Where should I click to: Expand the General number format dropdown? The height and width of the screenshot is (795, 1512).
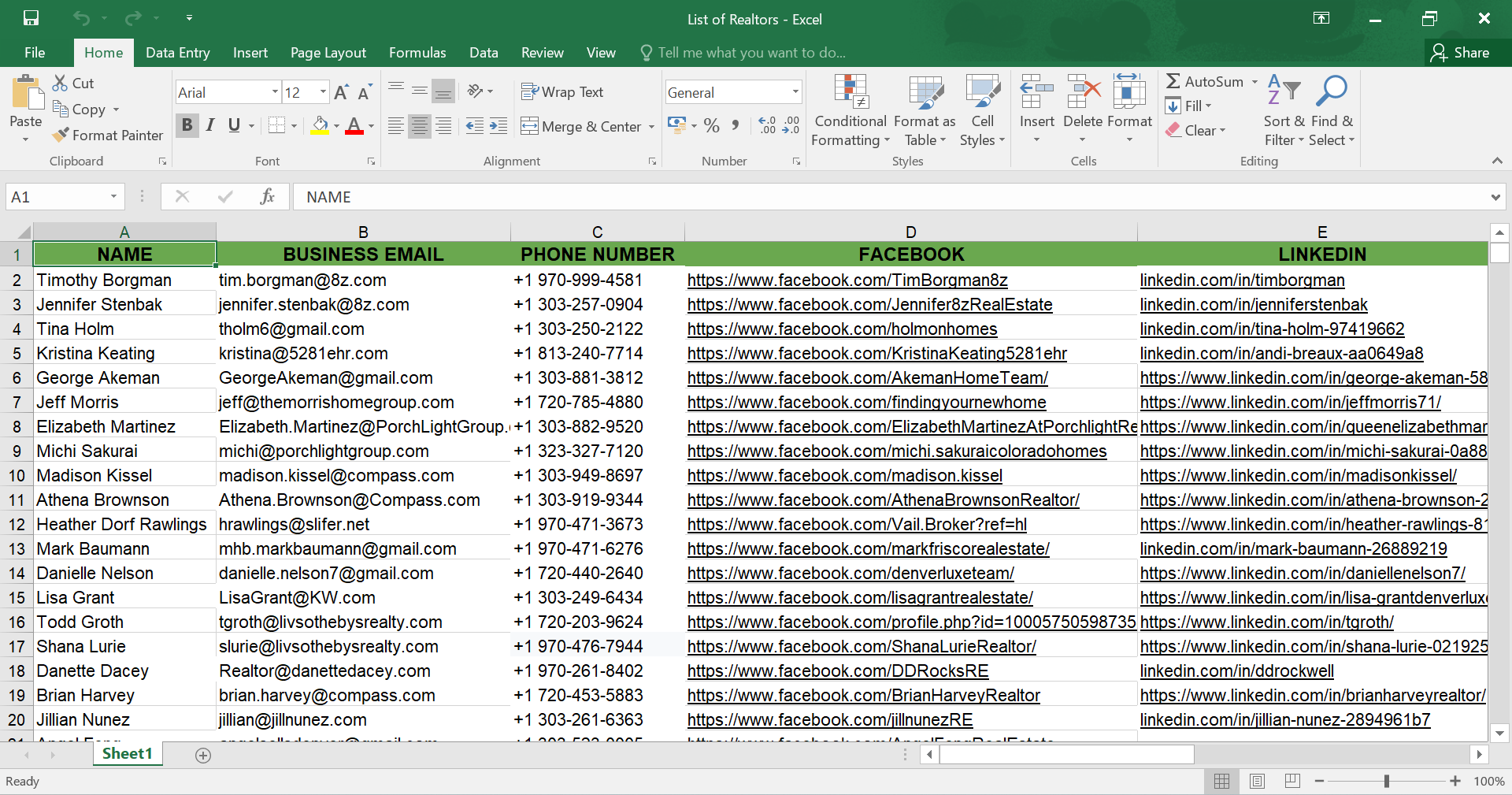(795, 92)
